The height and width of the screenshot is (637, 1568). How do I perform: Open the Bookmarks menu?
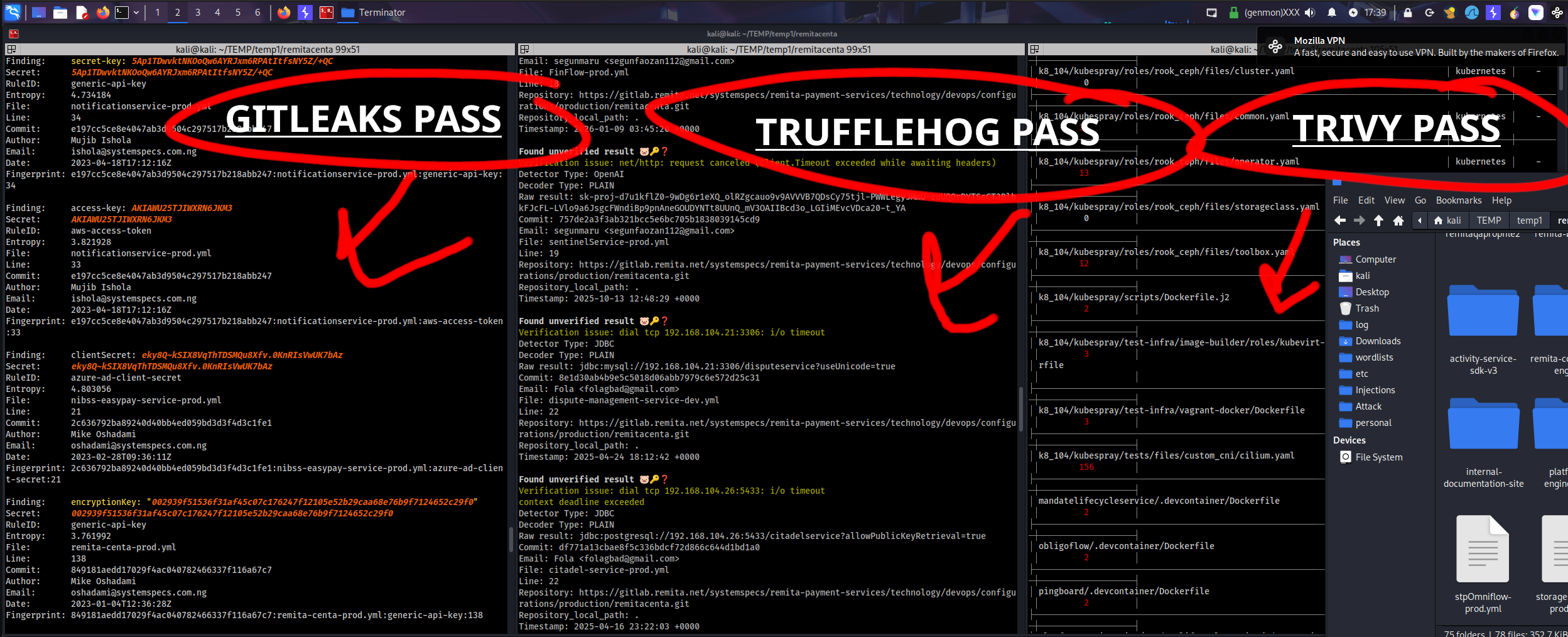tap(1458, 200)
